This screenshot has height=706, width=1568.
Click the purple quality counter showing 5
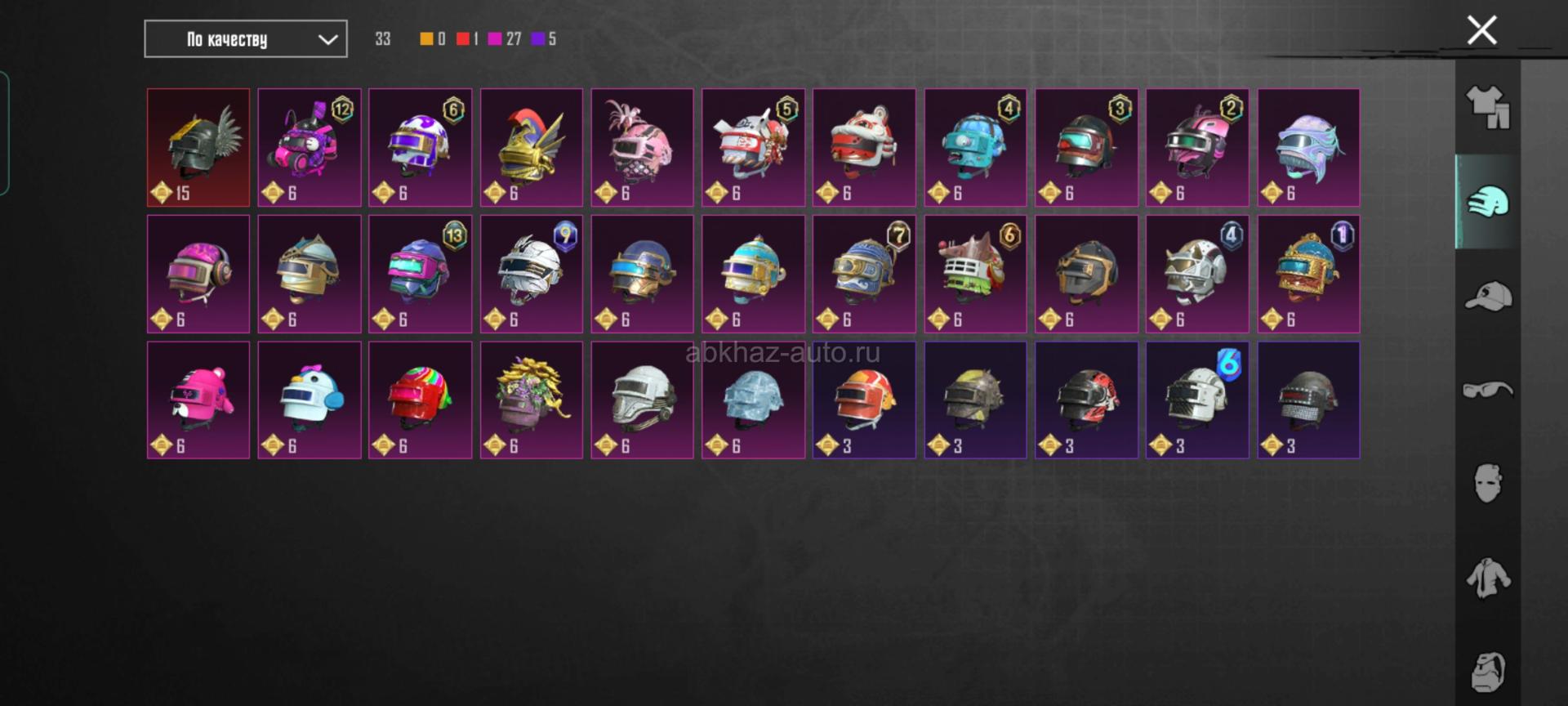click(x=544, y=38)
